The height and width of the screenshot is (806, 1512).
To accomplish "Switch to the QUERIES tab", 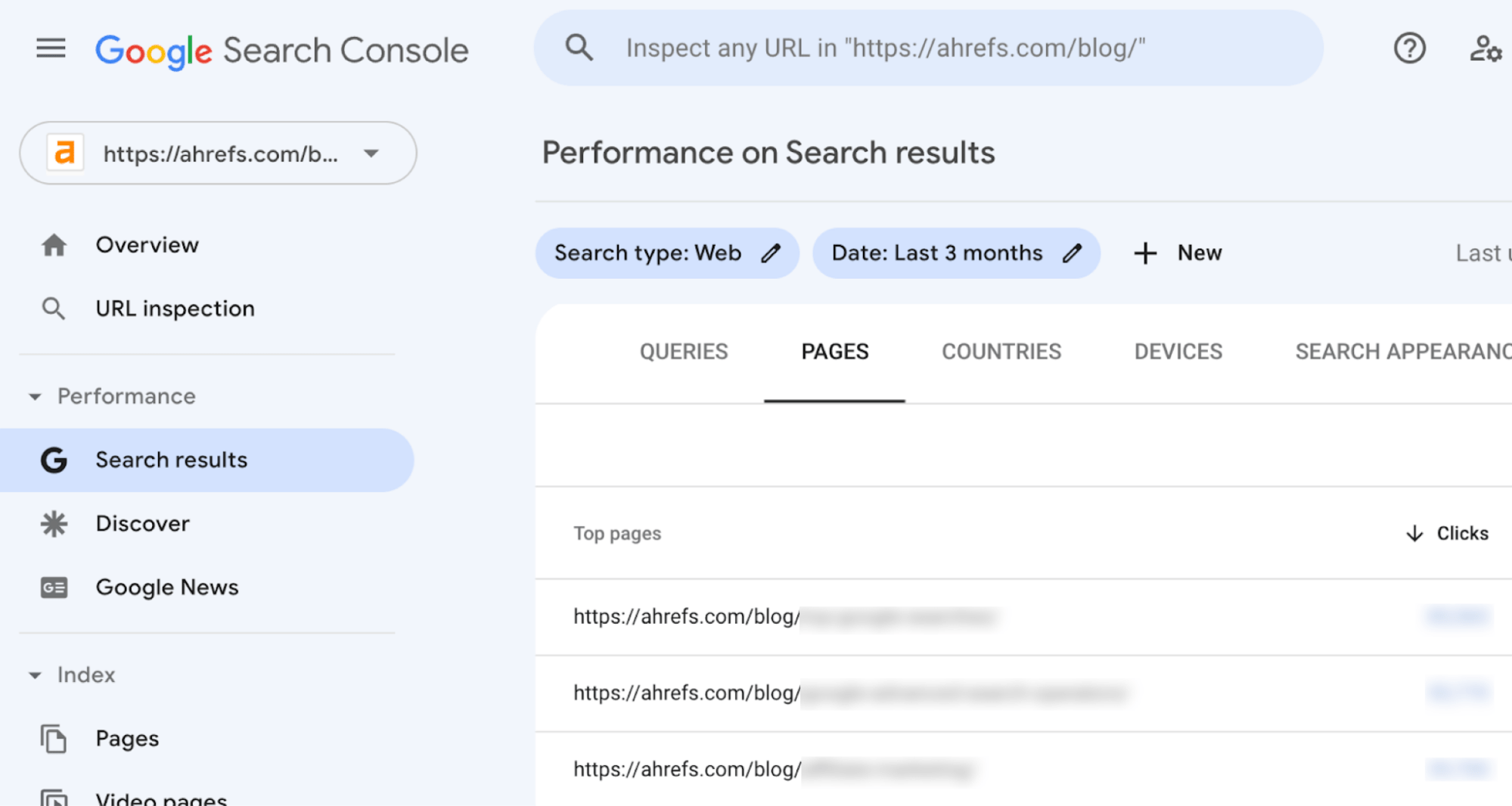I will (x=683, y=352).
